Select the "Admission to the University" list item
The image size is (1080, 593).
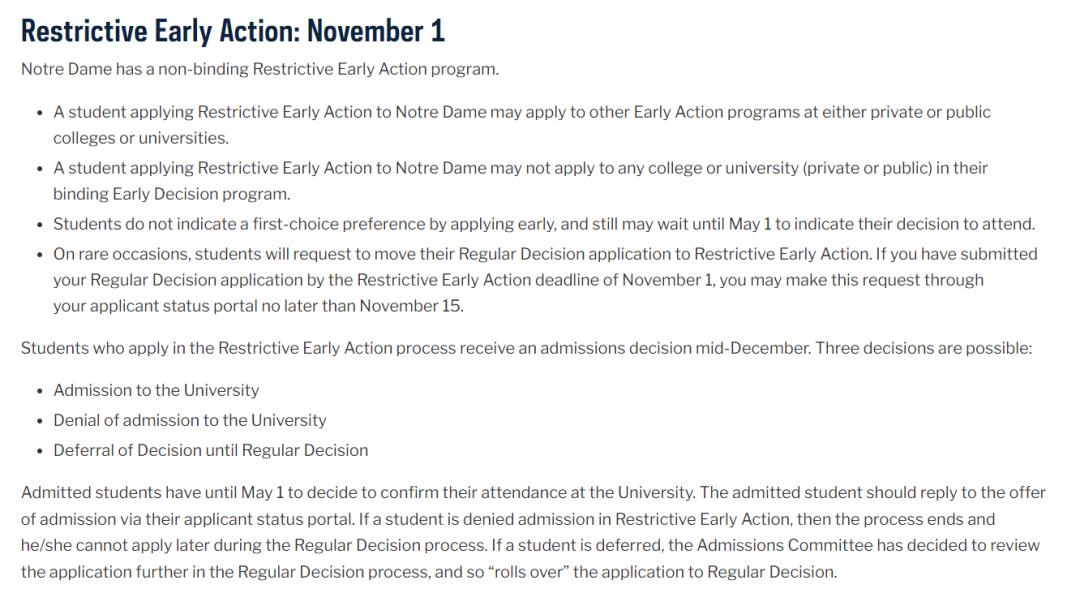156,390
